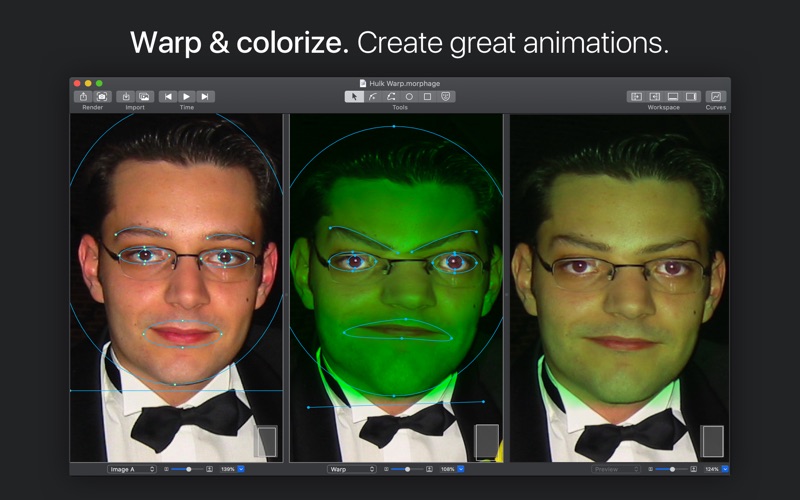Expand the 139% zoom level menu
800x500 pixels.
(241, 468)
